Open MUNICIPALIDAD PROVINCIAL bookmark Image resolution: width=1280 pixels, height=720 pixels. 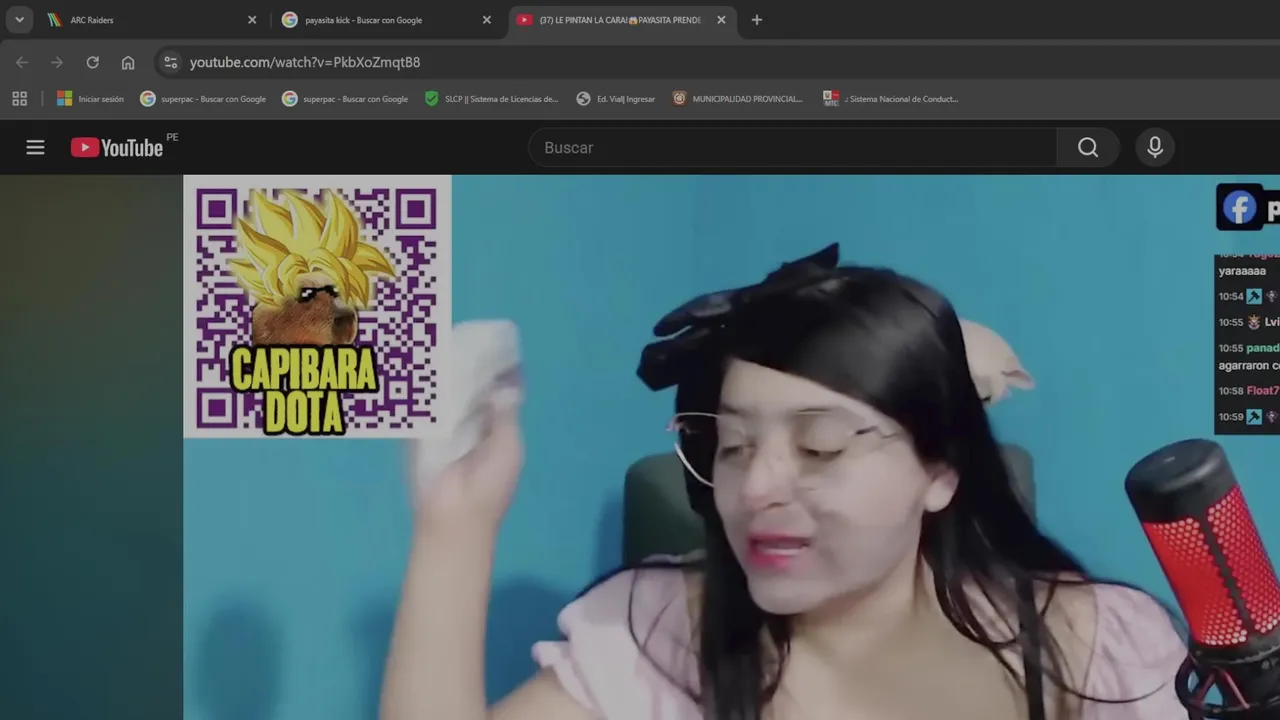tap(737, 98)
